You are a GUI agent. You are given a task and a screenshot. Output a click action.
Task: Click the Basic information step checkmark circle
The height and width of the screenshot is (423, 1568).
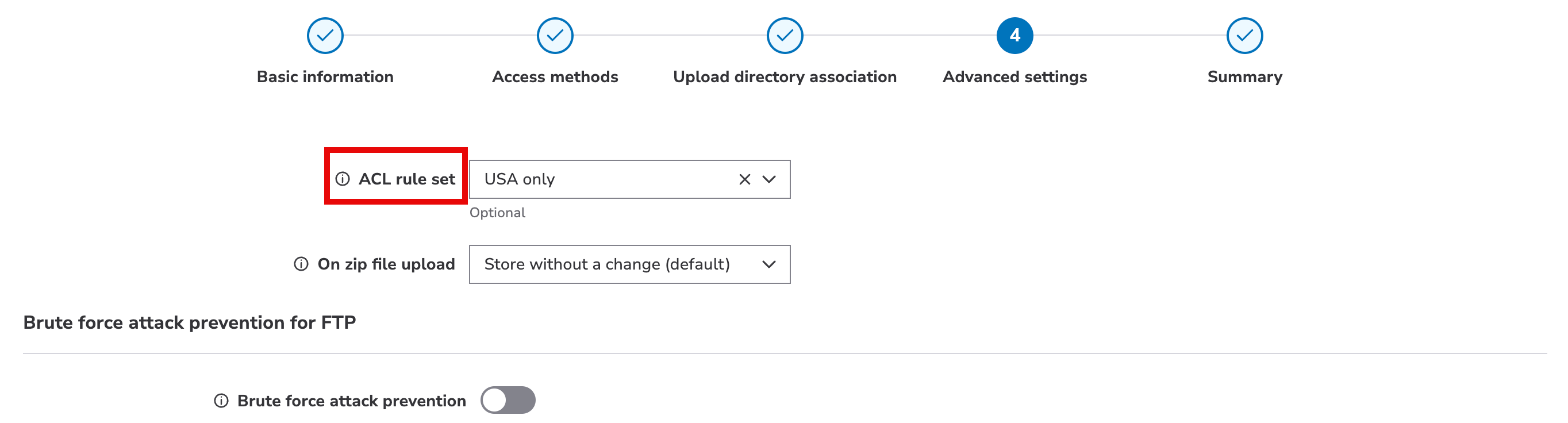(325, 35)
